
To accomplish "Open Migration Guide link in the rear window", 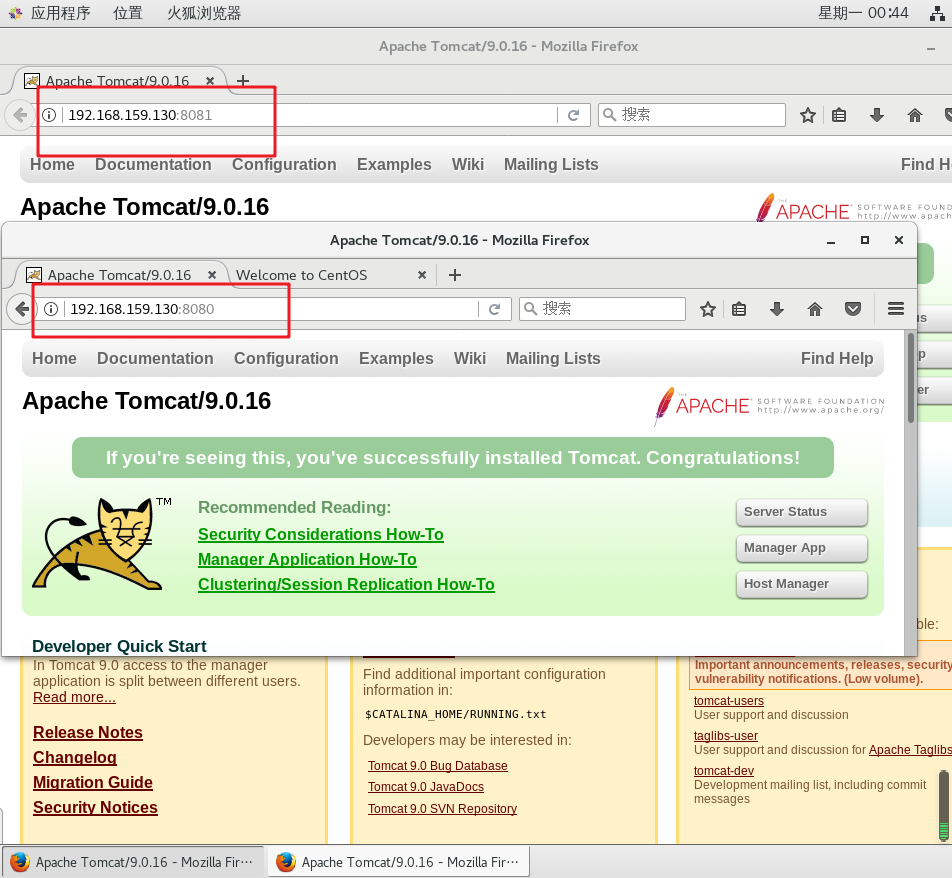I will click(93, 782).
